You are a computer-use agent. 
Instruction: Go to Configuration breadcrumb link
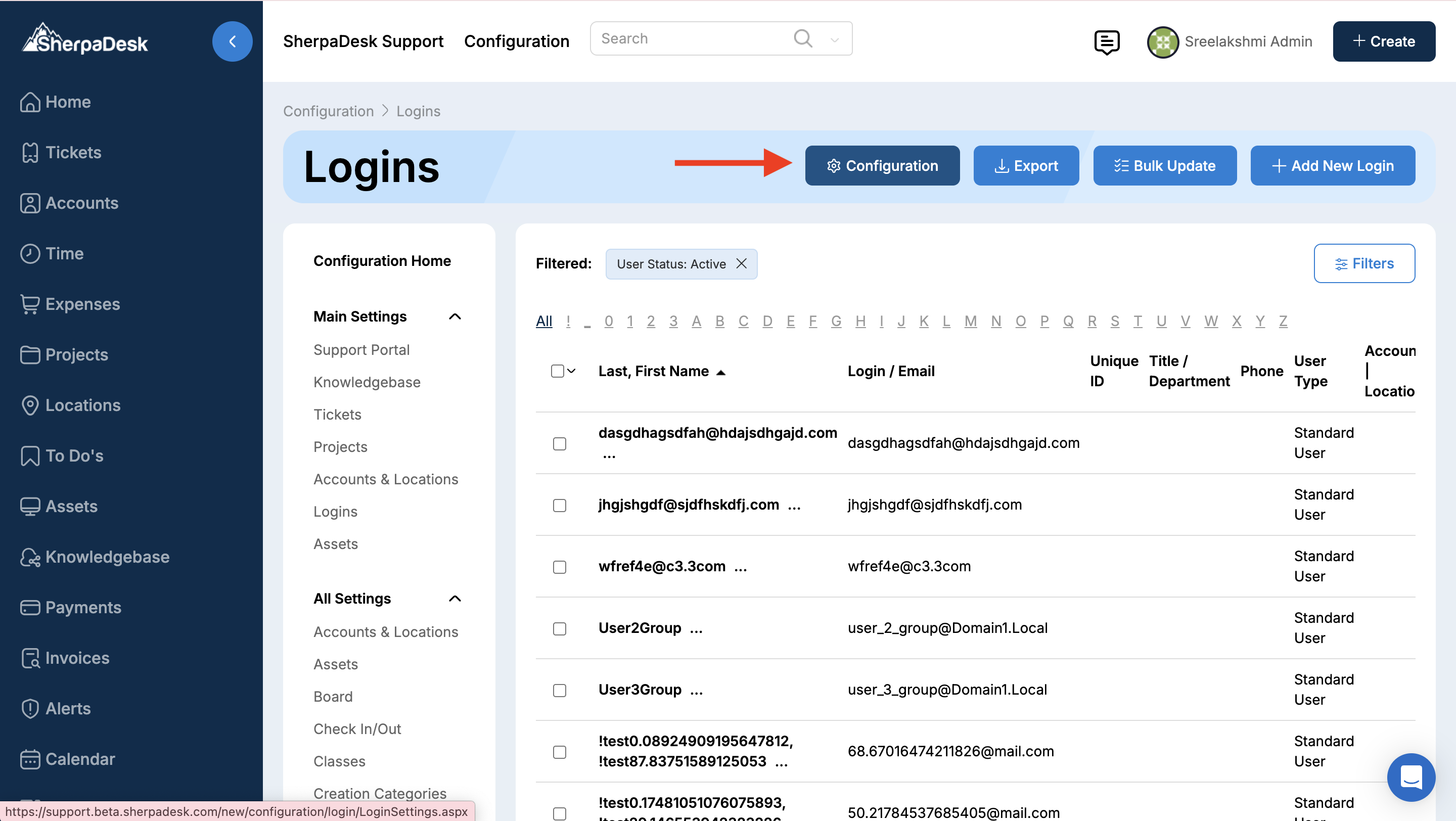329,111
